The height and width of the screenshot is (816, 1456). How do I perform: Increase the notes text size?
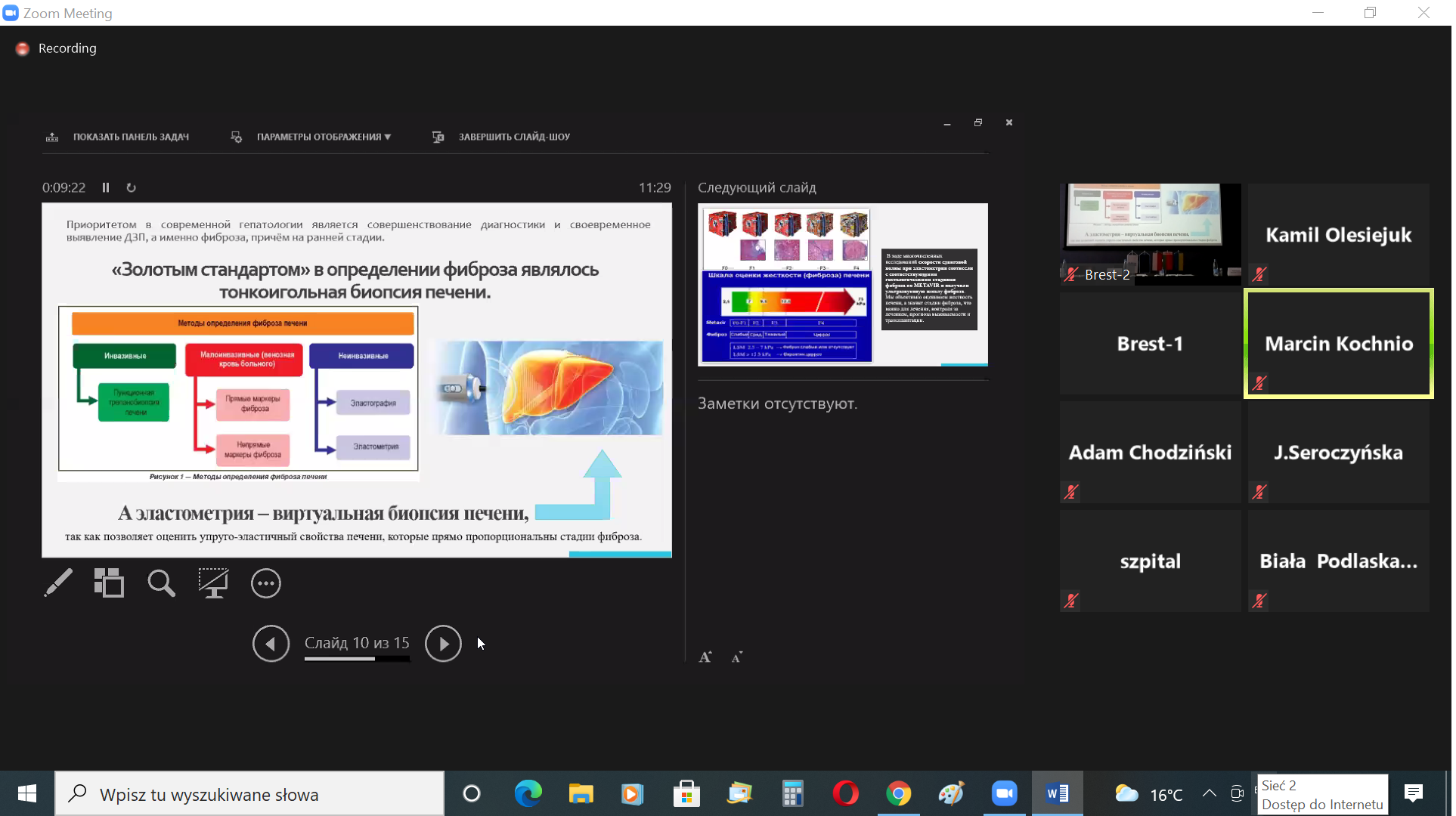705,657
